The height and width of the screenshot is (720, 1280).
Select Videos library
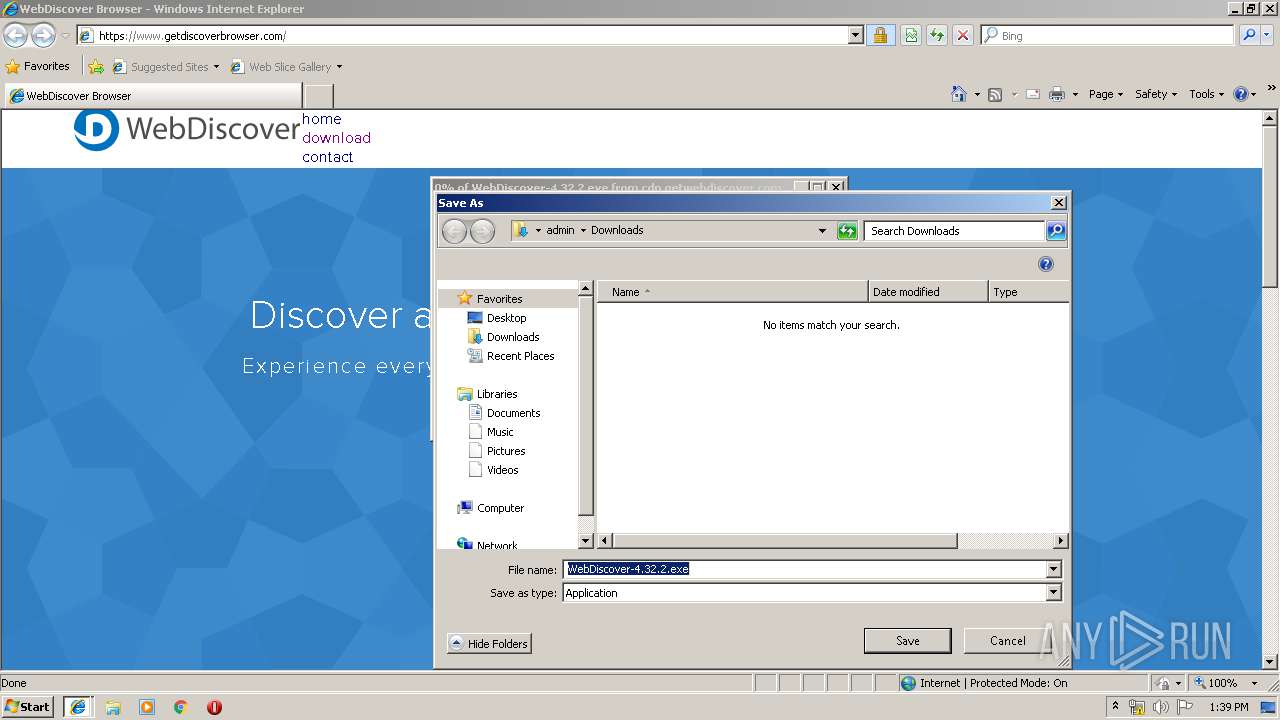pyautogui.click(x=502, y=470)
